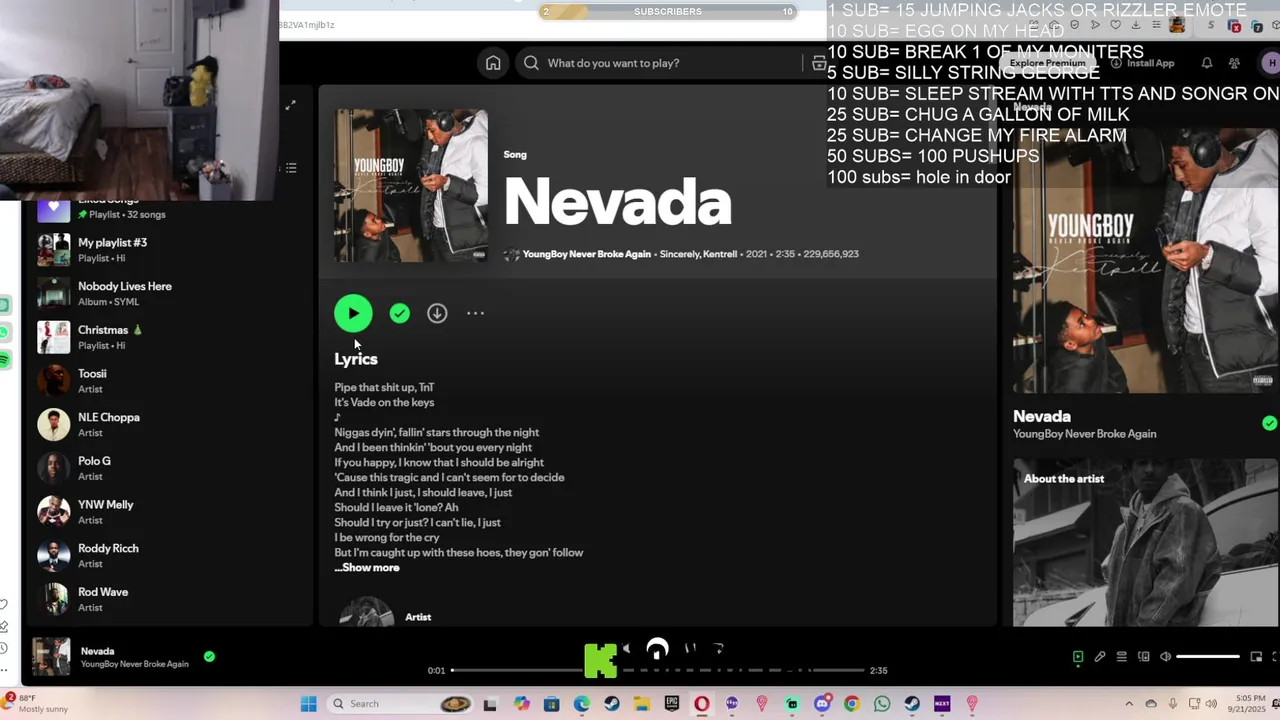Switch library to list view icon
This screenshot has height=720, width=1280.
tap(290, 168)
